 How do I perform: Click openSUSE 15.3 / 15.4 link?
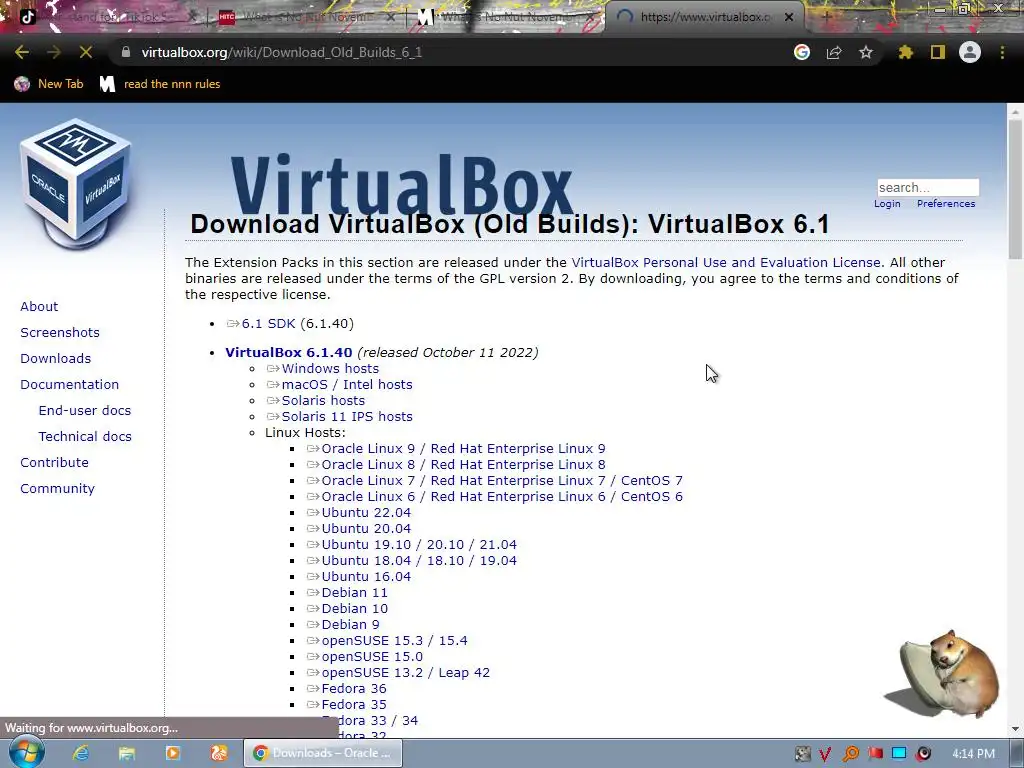tap(394, 641)
